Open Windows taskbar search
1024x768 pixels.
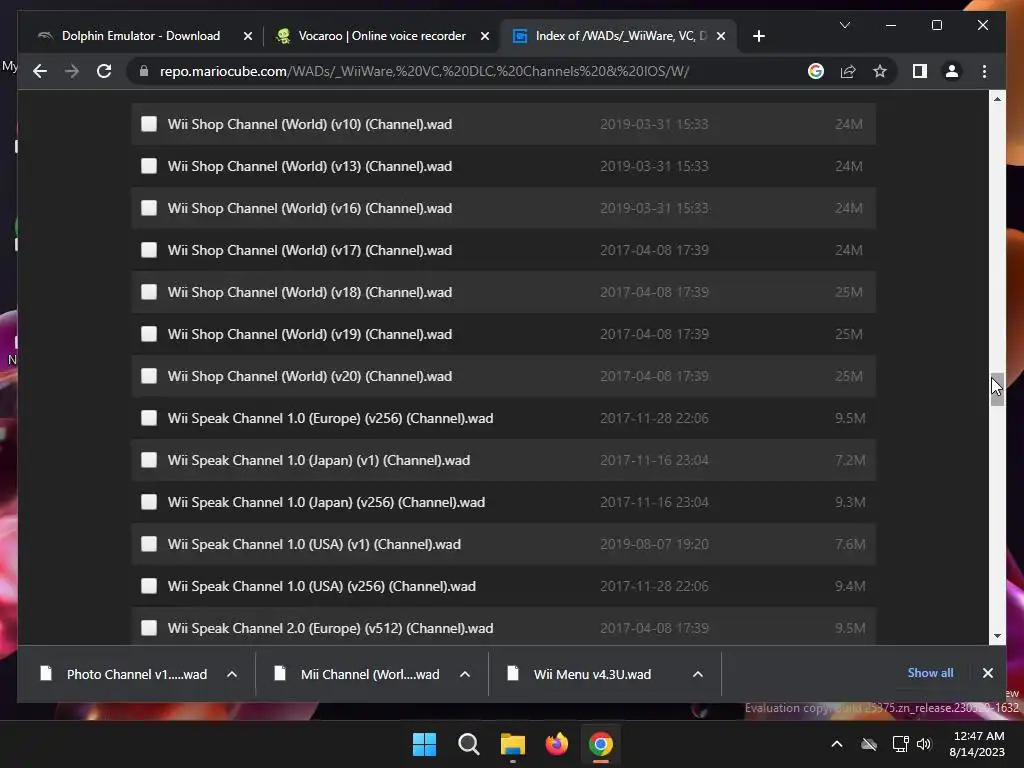468,744
